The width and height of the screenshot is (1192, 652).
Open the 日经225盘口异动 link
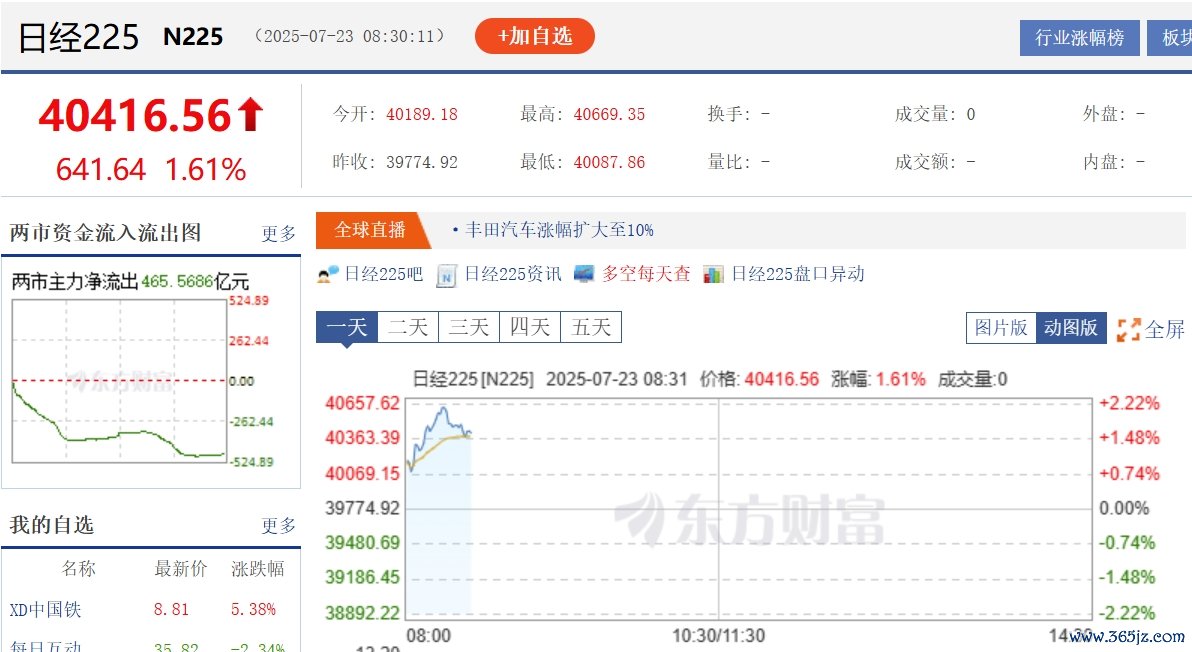click(798, 274)
